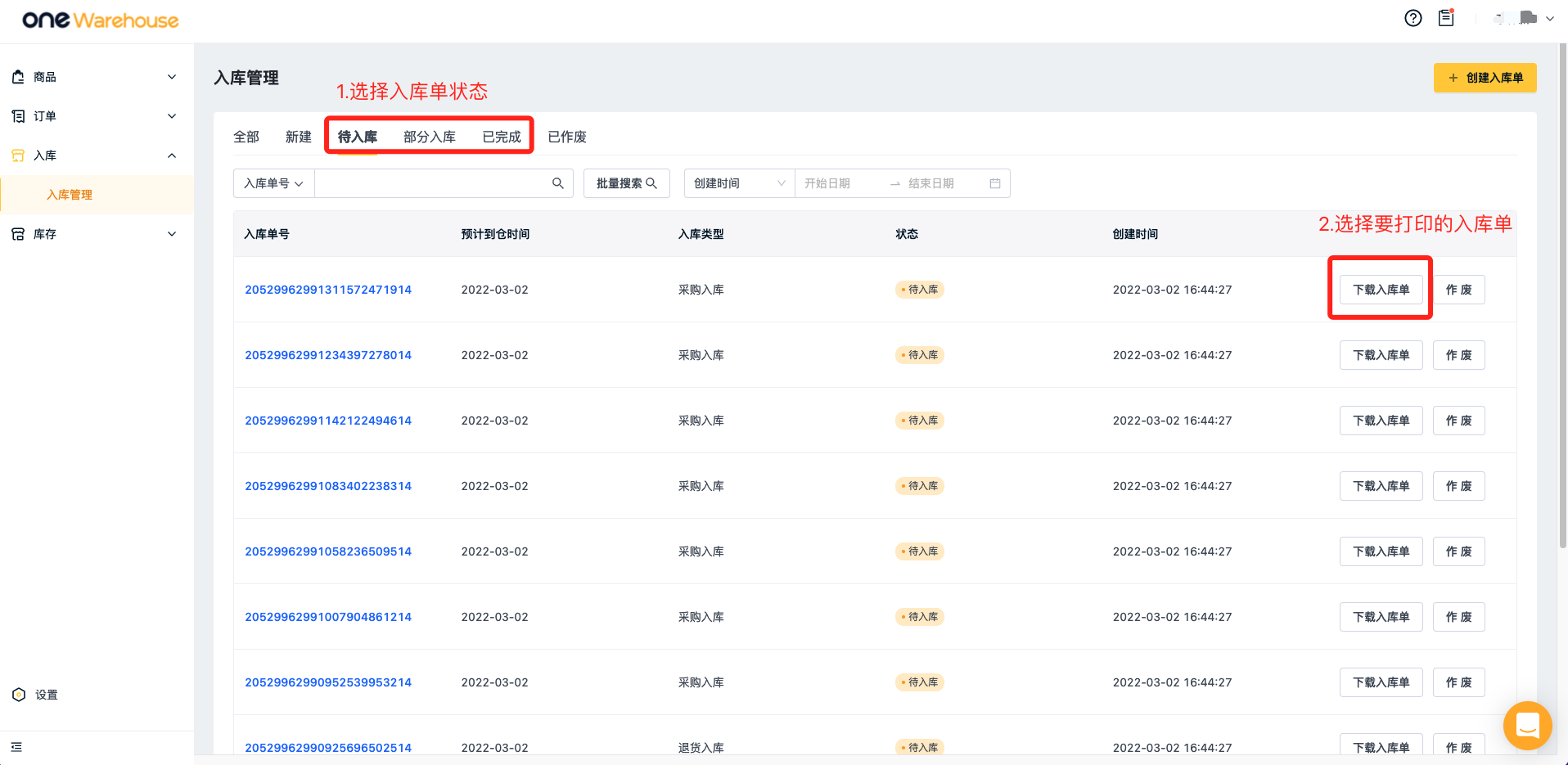This screenshot has width=1568, height=765.
Task: Switch to the 全部 tab
Action: pyautogui.click(x=246, y=137)
